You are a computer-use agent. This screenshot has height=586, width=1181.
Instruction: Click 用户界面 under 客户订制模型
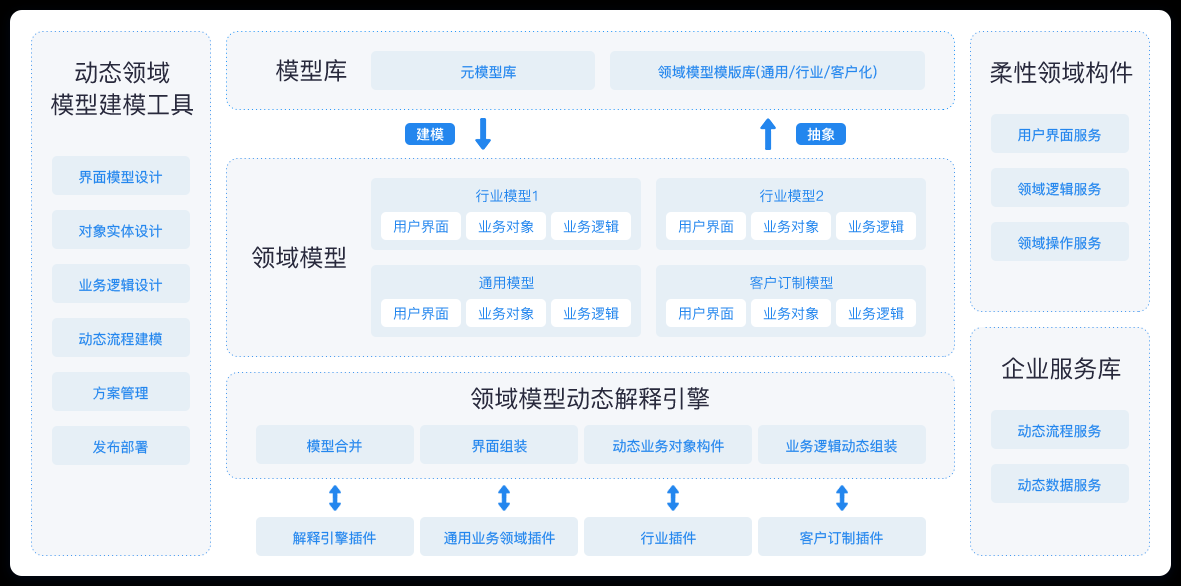pos(706,313)
